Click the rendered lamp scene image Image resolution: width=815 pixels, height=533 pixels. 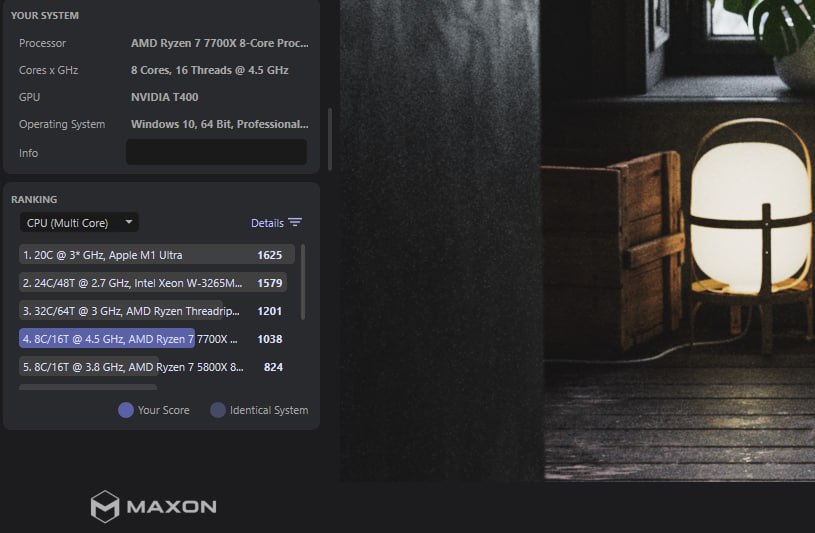pyautogui.click(x=577, y=240)
